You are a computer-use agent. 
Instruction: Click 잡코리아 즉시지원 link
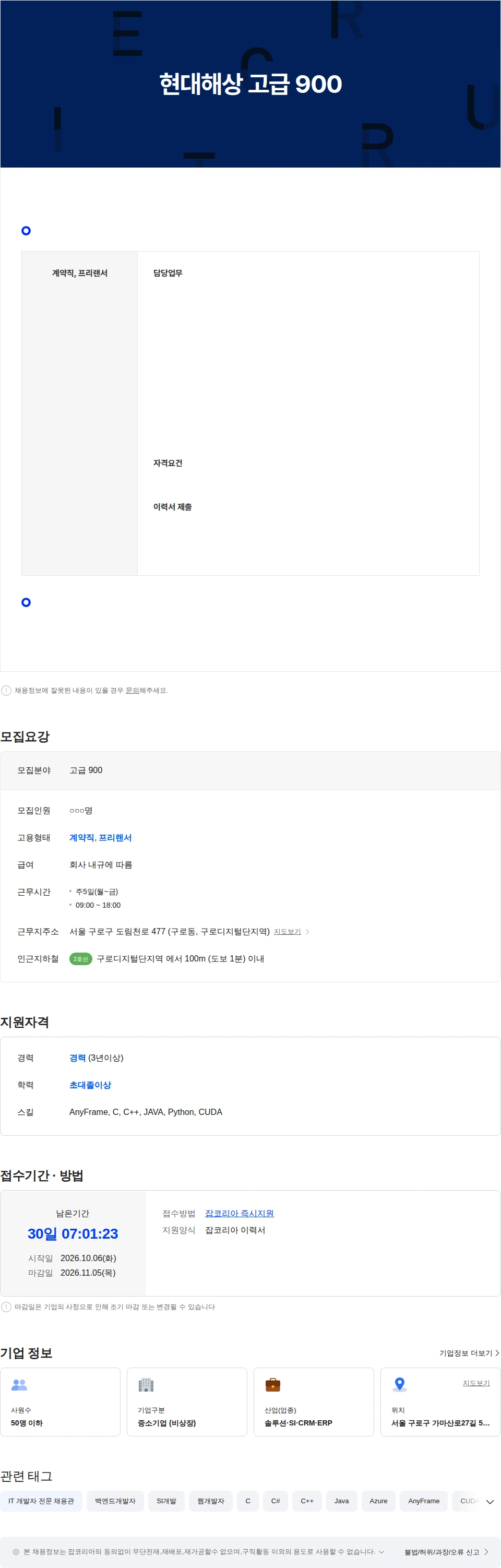click(x=239, y=1213)
